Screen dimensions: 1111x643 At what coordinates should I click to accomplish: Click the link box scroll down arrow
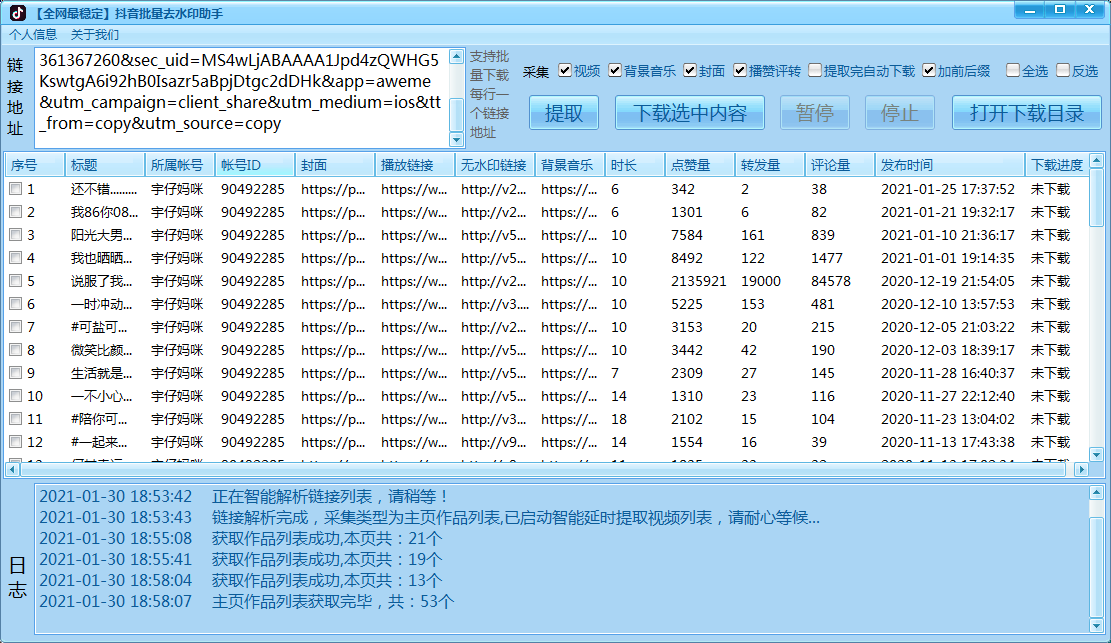[x=457, y=139]
